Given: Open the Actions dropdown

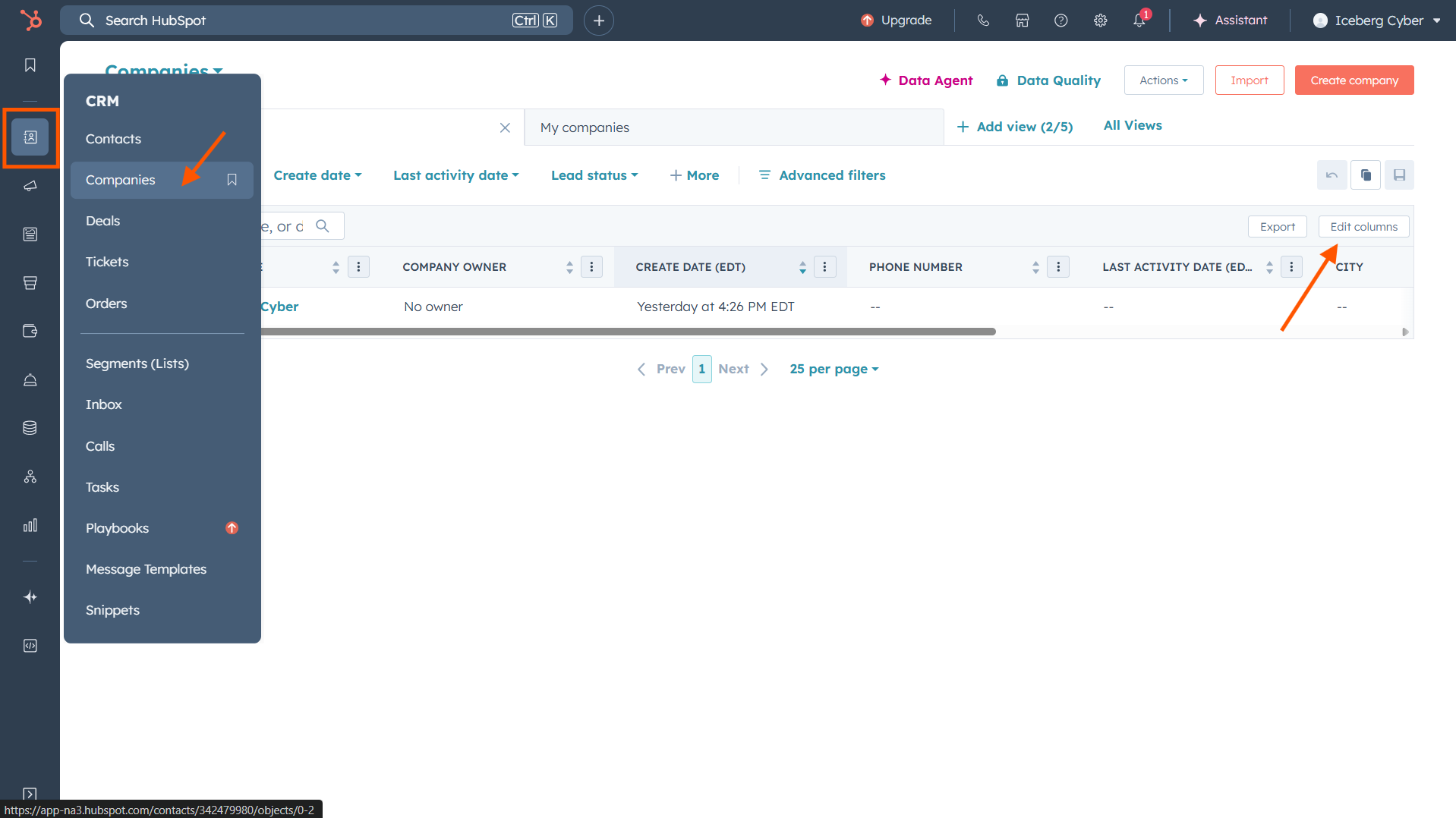Looking at the screenshot, I should tap(1164, 80).
